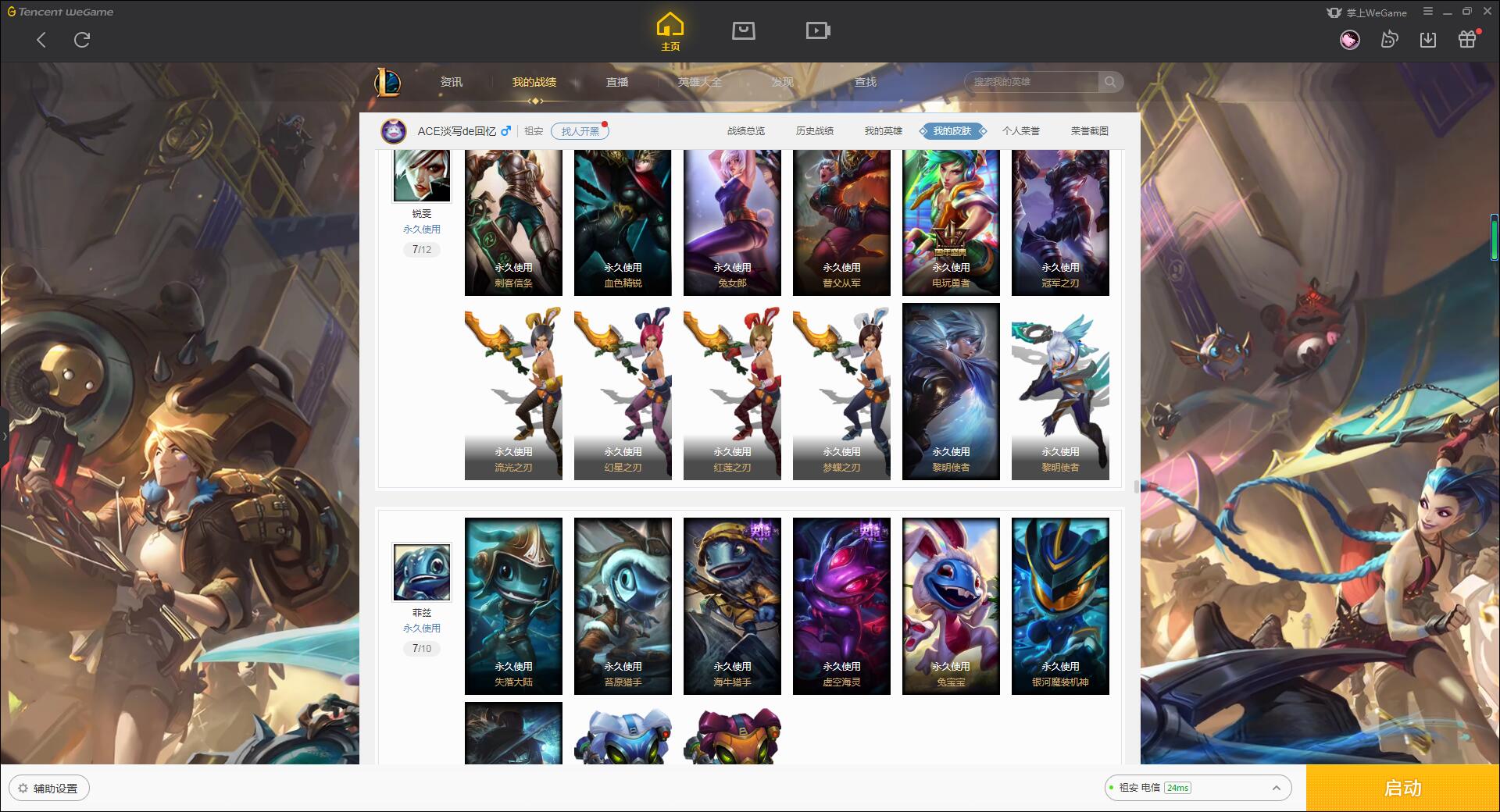
Task: Refresh the page with reload icon
Action: click(82, 40)
